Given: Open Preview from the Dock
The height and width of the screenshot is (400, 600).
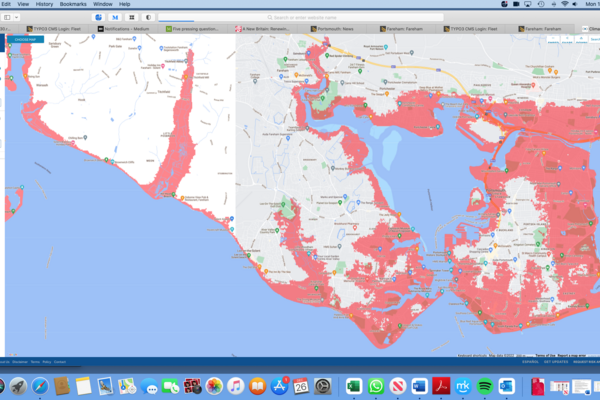Looking at the screenshot, I should click(105, 386).
